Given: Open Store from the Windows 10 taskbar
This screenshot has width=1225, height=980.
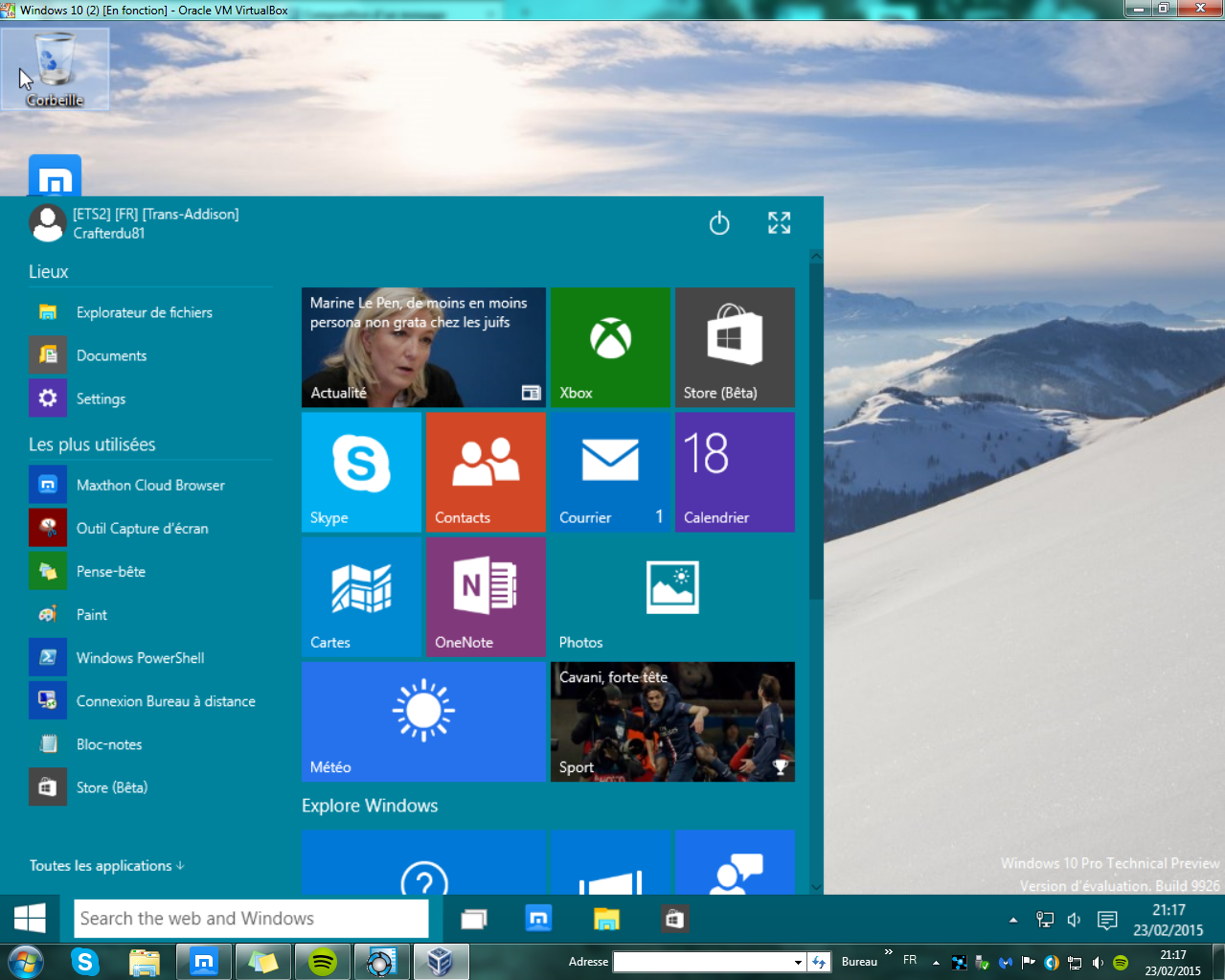Looking at the screenshot, I should [x=674, y=920].
